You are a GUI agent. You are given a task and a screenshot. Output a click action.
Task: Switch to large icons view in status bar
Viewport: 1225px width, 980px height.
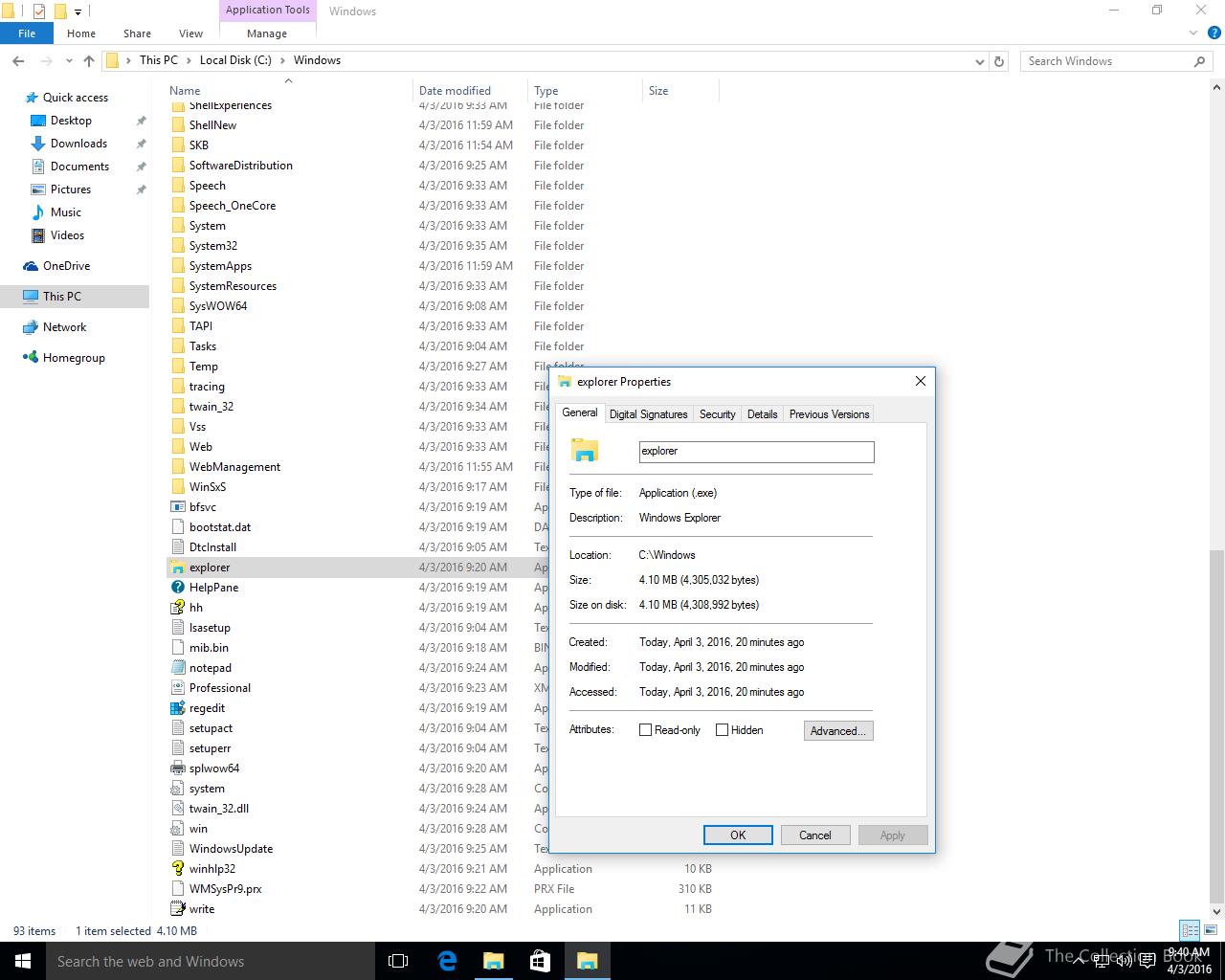[1211, 930]
